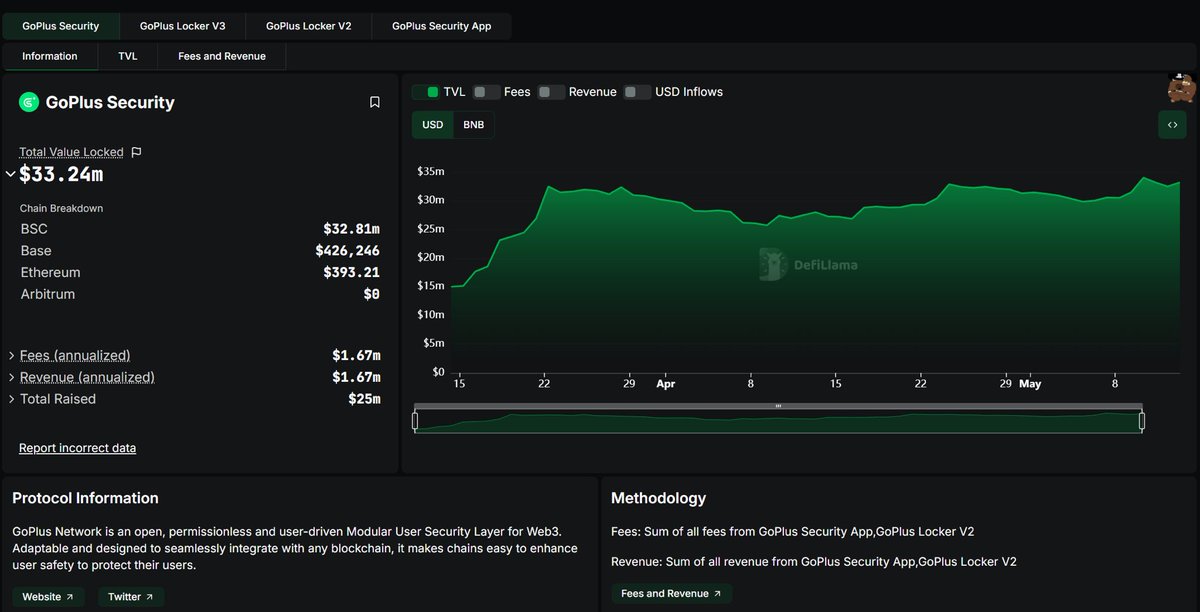
Task: Click the llama avatar in the top corner
Action: pyautogui.click(x=1182, y=88)
